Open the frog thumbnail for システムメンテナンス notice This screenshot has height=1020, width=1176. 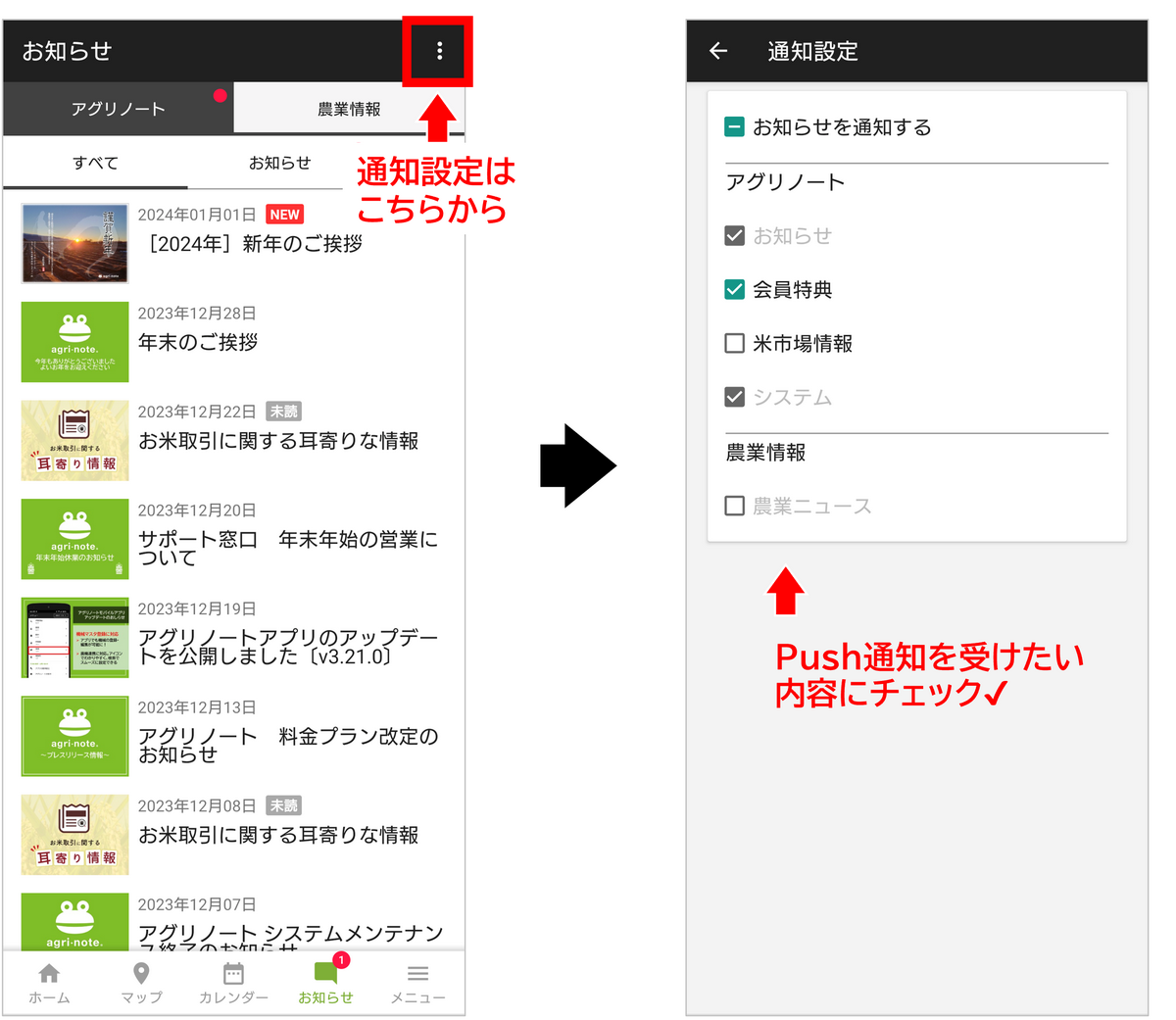pyautogui.click(x=74, y=921)
